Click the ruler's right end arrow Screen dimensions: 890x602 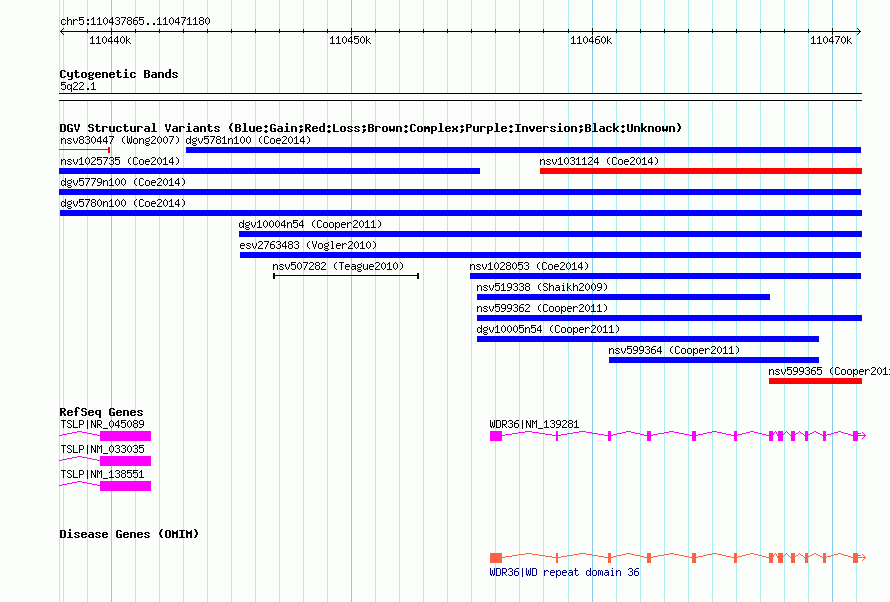coord(859,31)
